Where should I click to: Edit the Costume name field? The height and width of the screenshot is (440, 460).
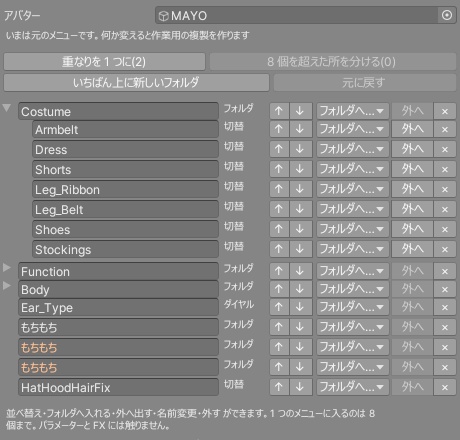pos(118,111)
